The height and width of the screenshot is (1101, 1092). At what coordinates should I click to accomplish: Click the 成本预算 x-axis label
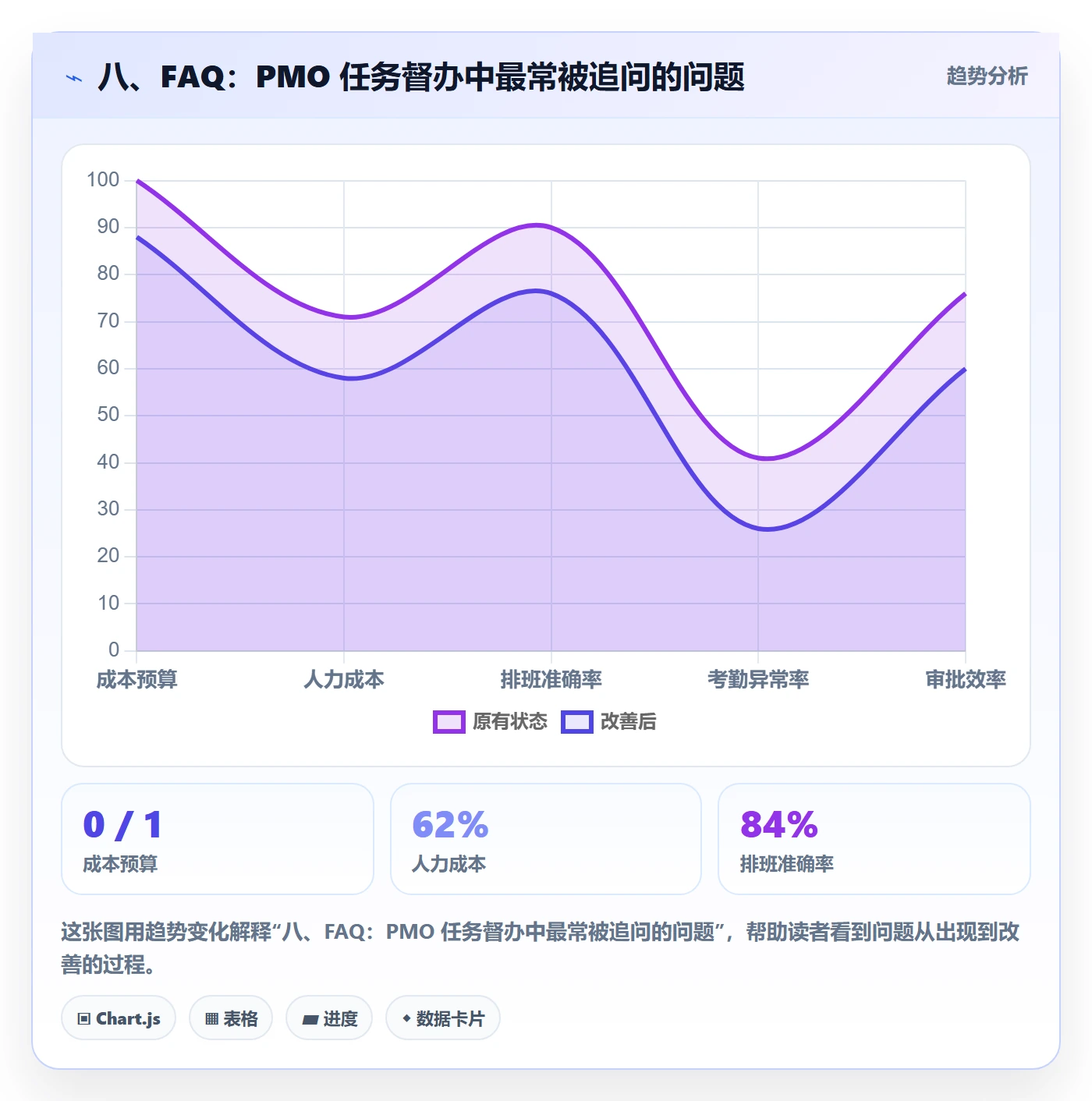137,680
